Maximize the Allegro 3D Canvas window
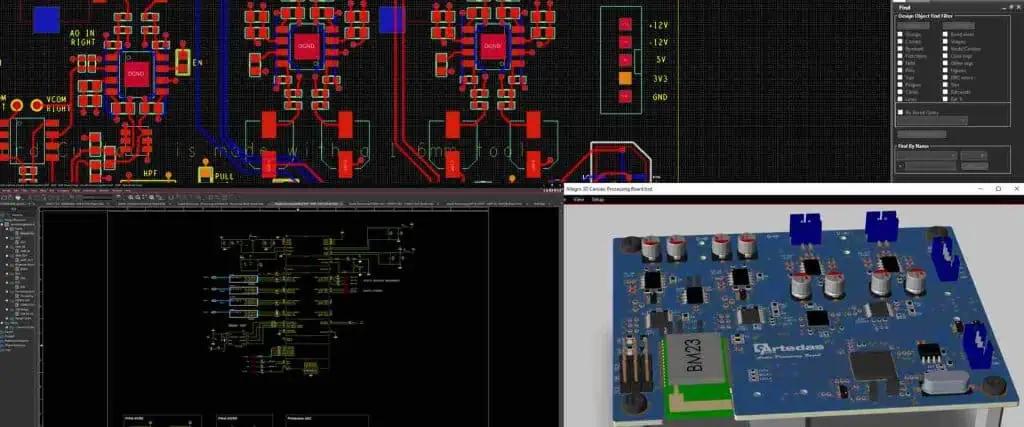The image size is (1024, 427). click(x=998, y=188)
